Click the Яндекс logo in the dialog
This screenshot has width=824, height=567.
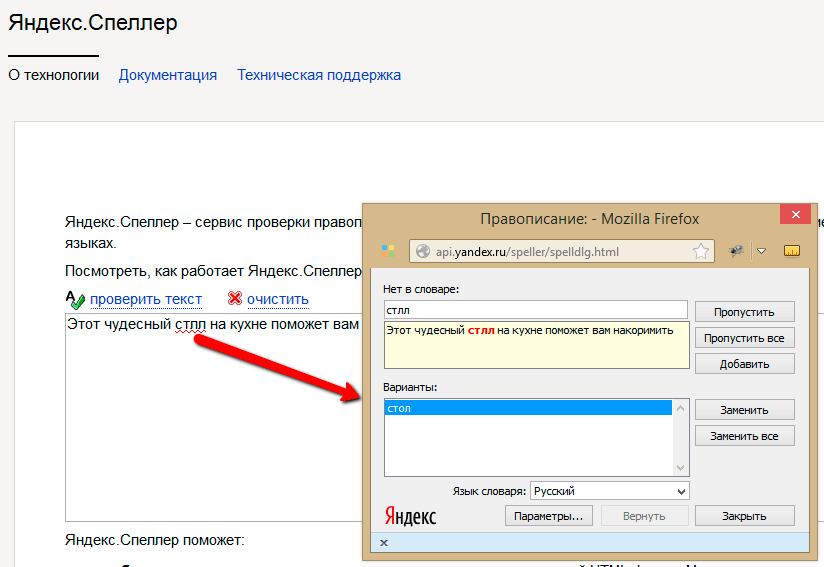[410, 516]
